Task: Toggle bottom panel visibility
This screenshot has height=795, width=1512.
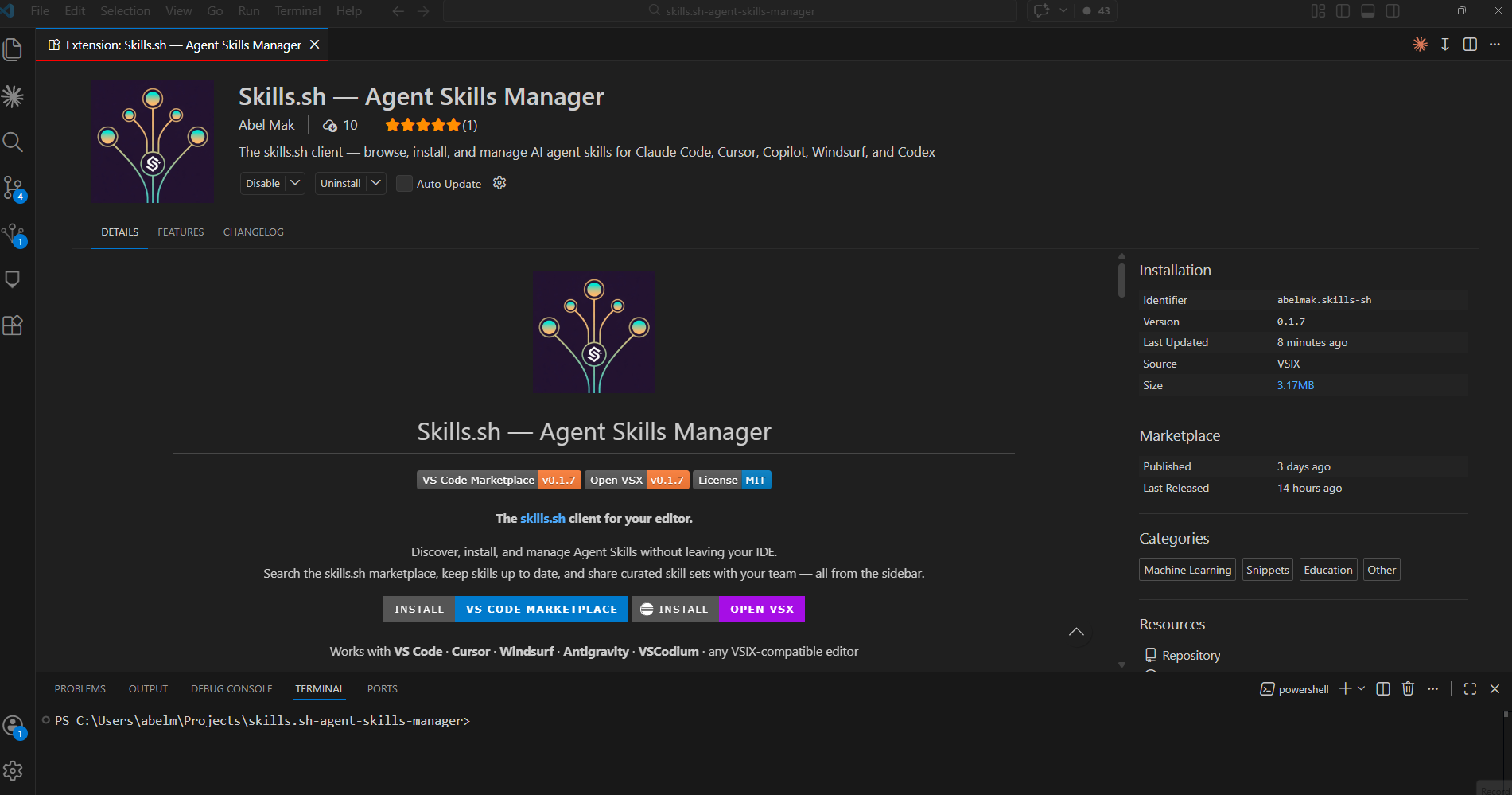Action: pos(1368,11)
